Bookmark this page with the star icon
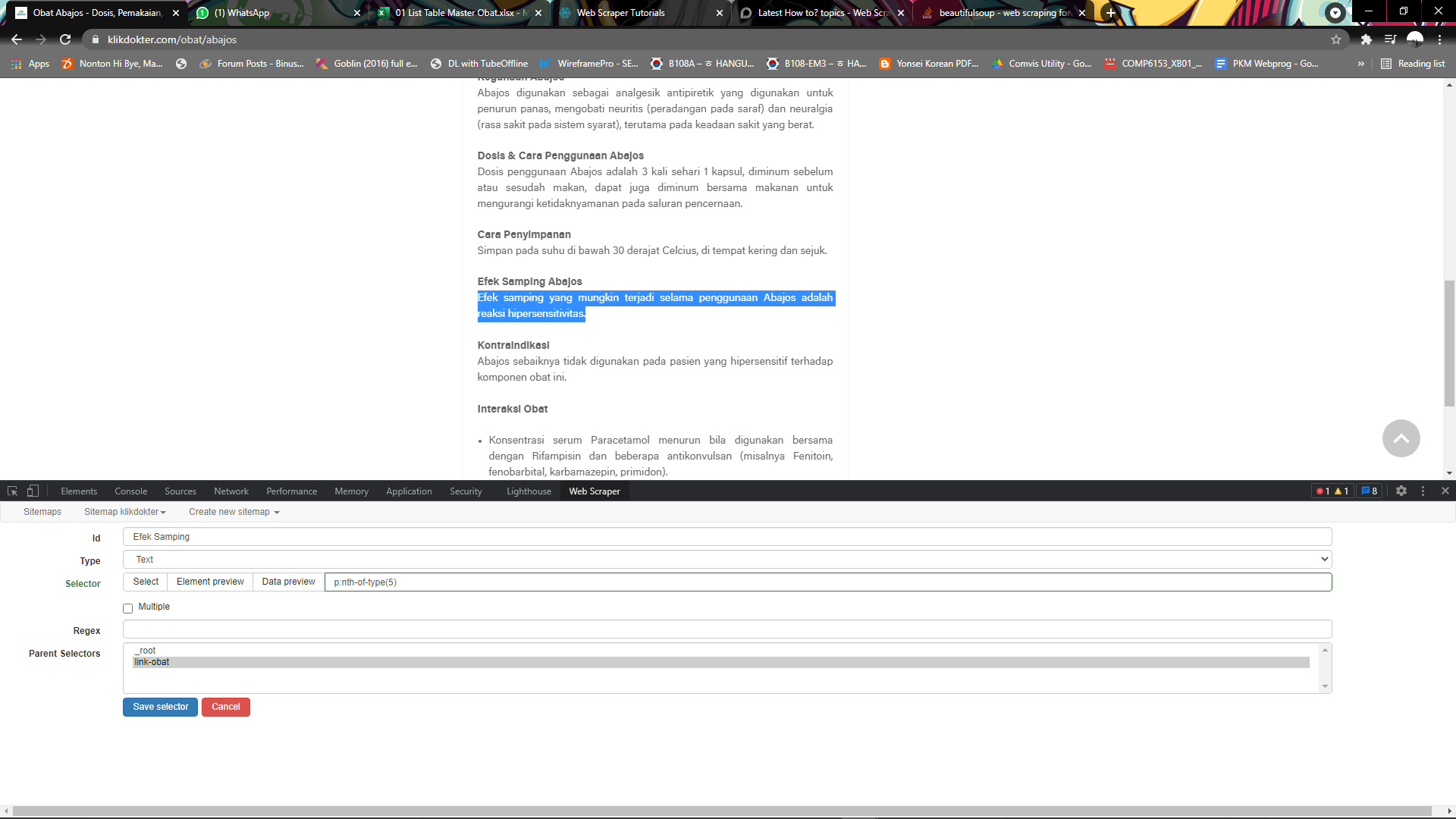The height and width of the screenshot is (819, 1456). tap(1336, 39)
